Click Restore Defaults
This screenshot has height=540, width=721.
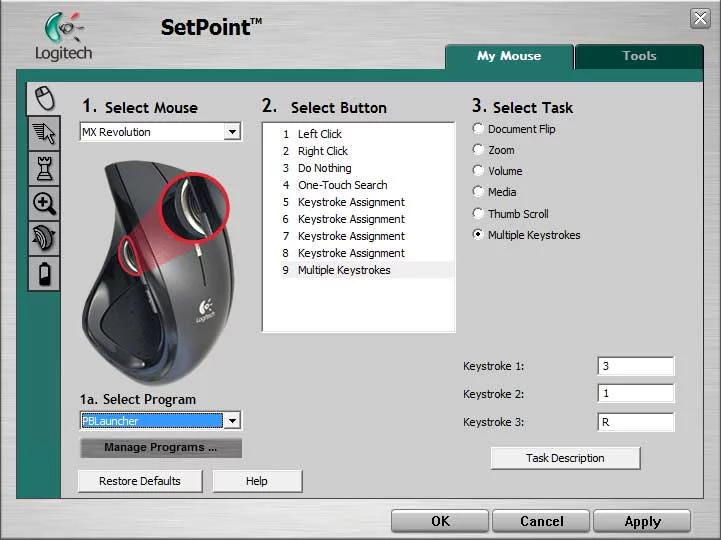click(140, 481)
